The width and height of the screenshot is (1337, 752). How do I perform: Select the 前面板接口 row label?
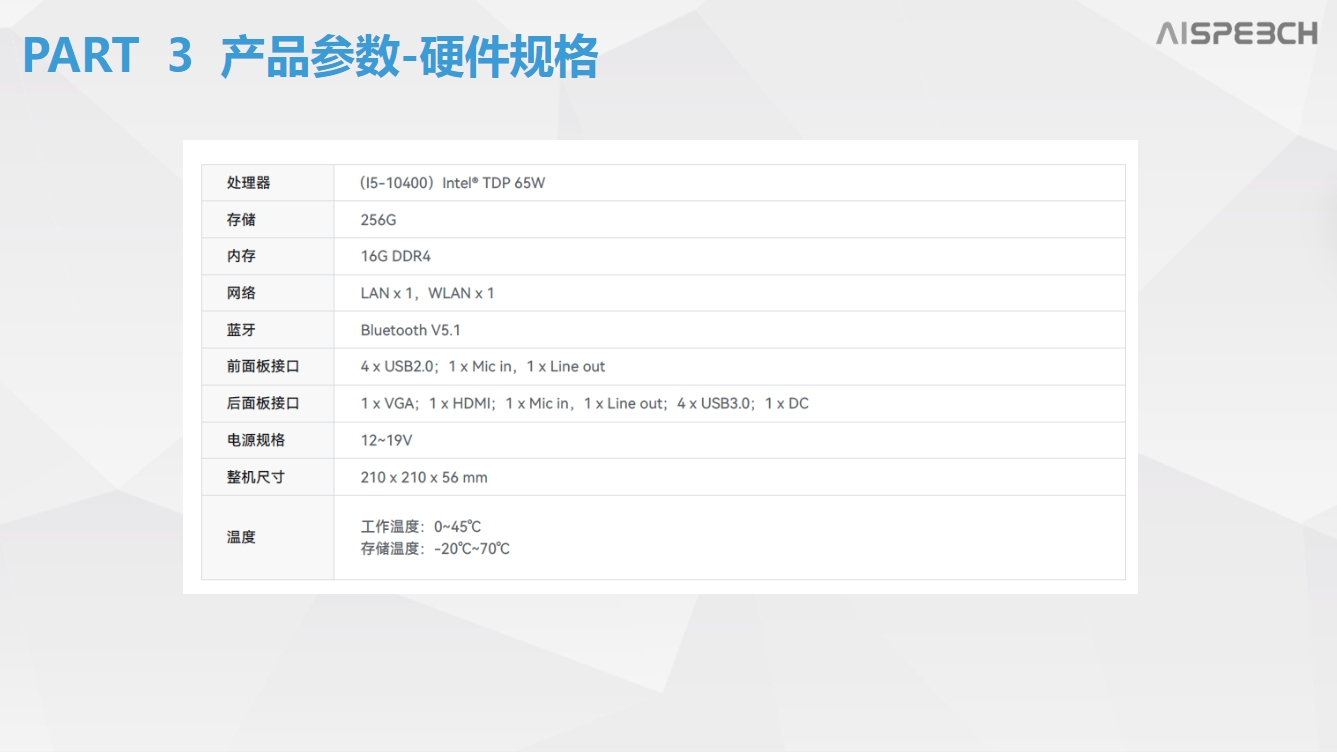click(x=263, y=367)
